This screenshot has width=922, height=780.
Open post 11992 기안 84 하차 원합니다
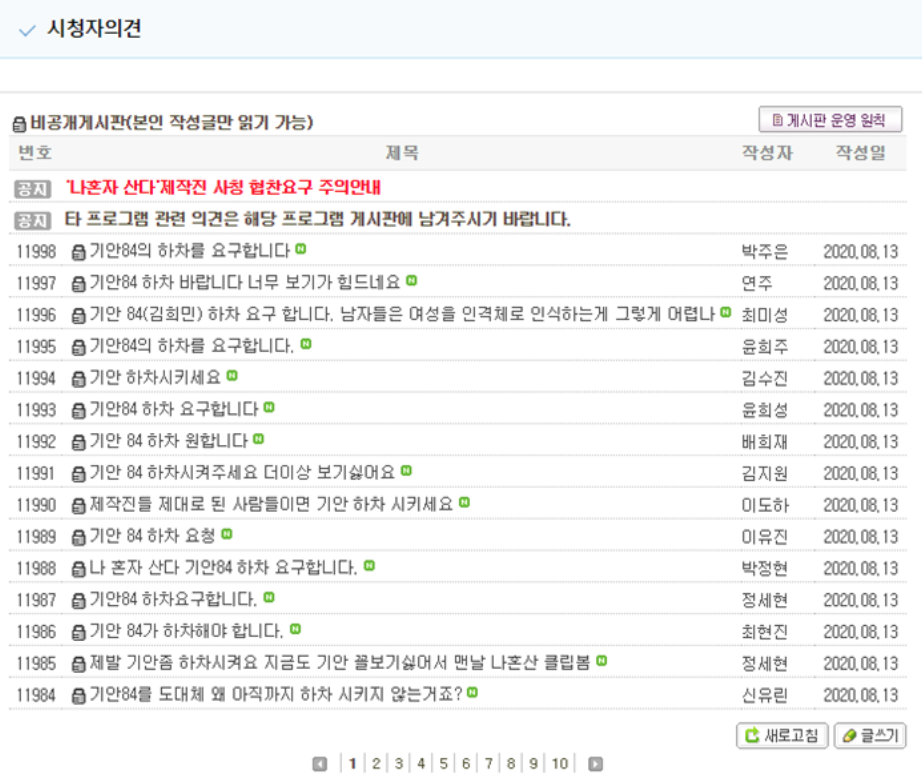tap(168, 441)
